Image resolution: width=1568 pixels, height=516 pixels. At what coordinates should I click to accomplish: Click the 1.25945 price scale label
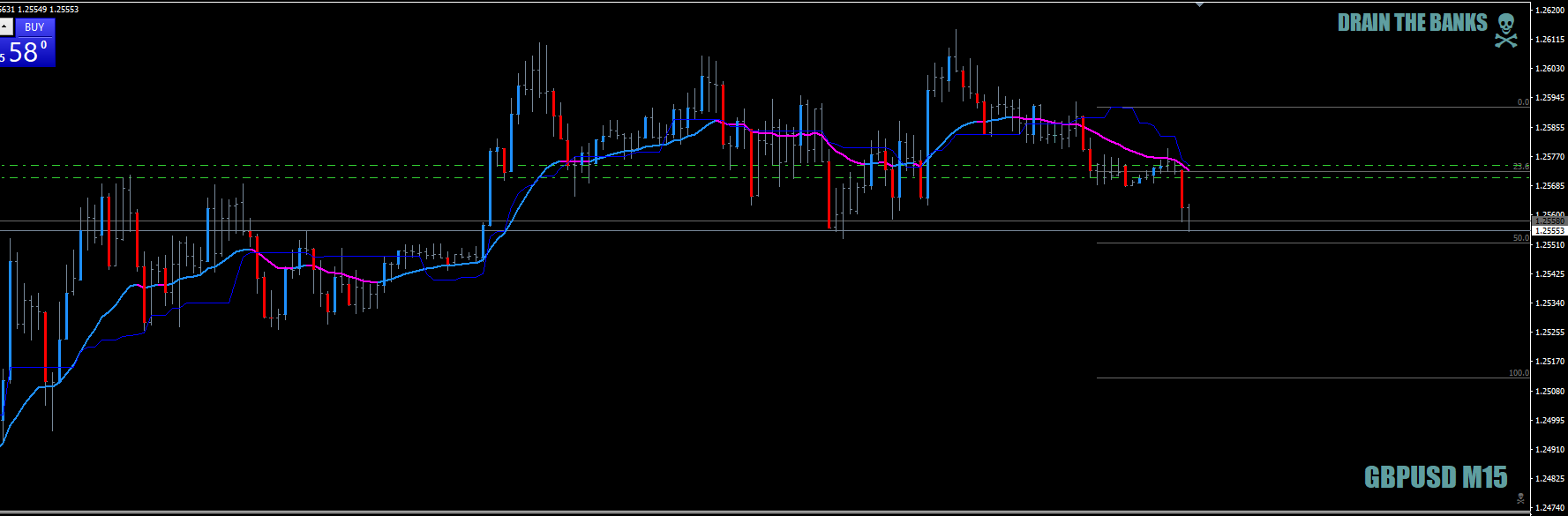tap(1550, 98)
